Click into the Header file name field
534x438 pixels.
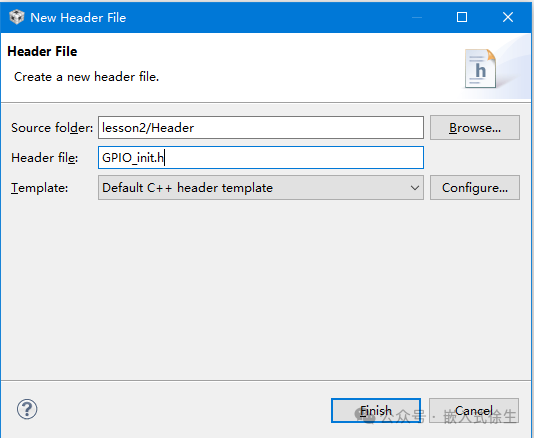click(x=261, y=158)
